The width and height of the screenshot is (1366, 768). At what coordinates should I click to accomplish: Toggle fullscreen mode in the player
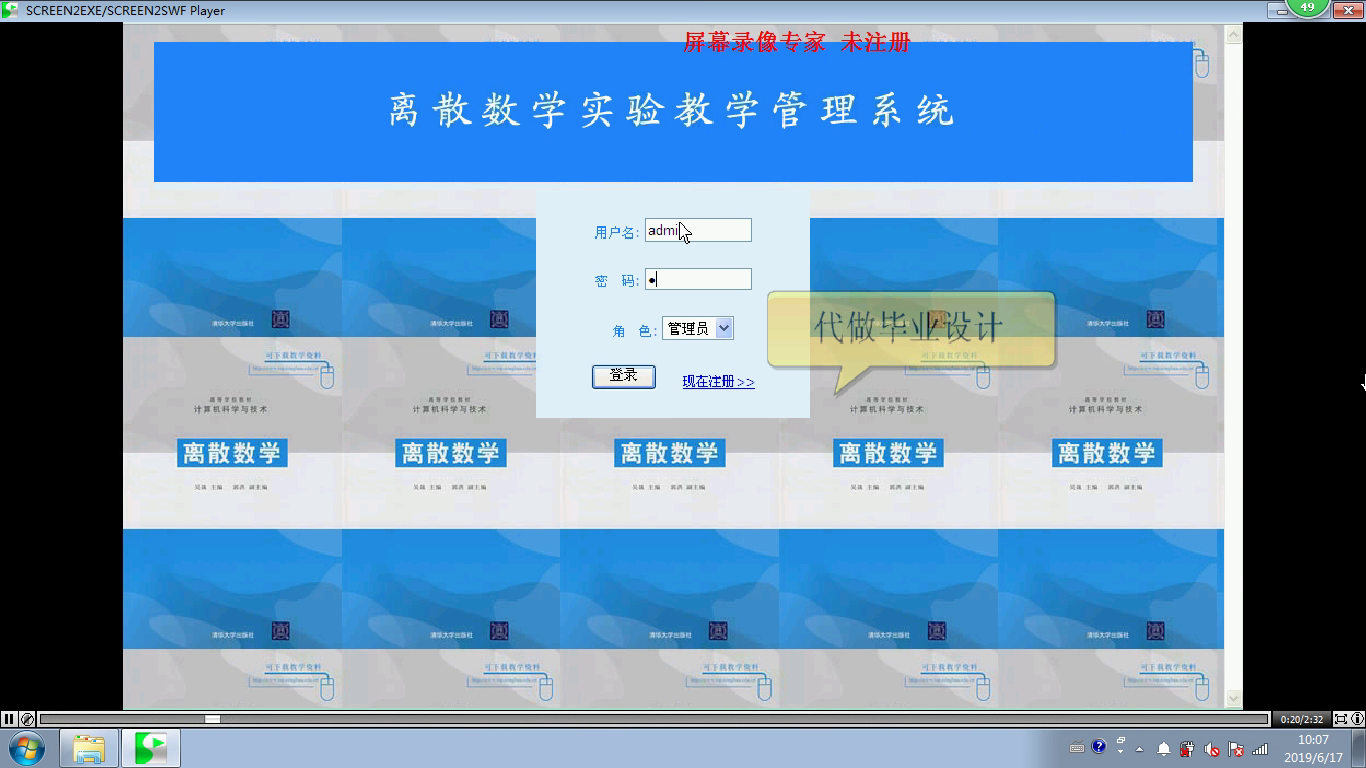coord(1340,719)
